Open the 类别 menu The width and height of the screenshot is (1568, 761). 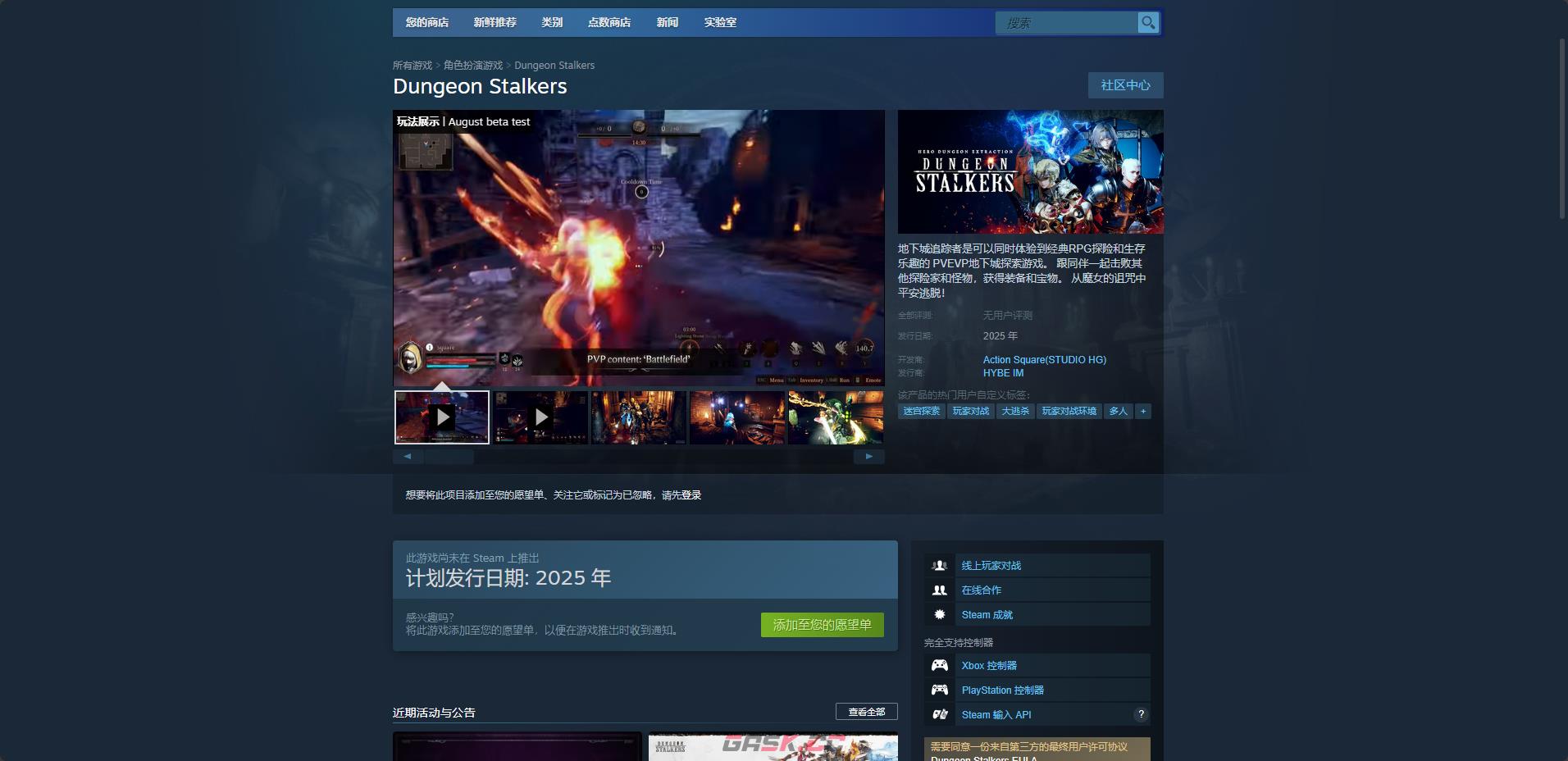[552, 23]
